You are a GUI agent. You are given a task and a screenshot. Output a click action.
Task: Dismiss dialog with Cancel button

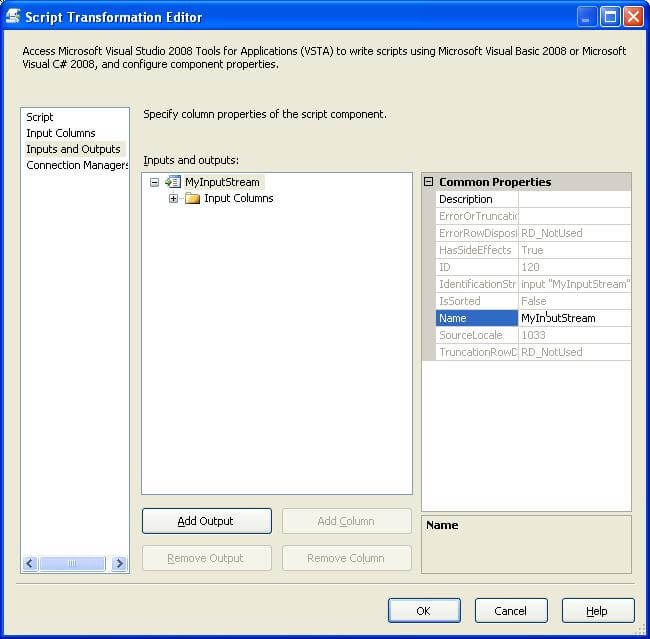click(511, 610)
